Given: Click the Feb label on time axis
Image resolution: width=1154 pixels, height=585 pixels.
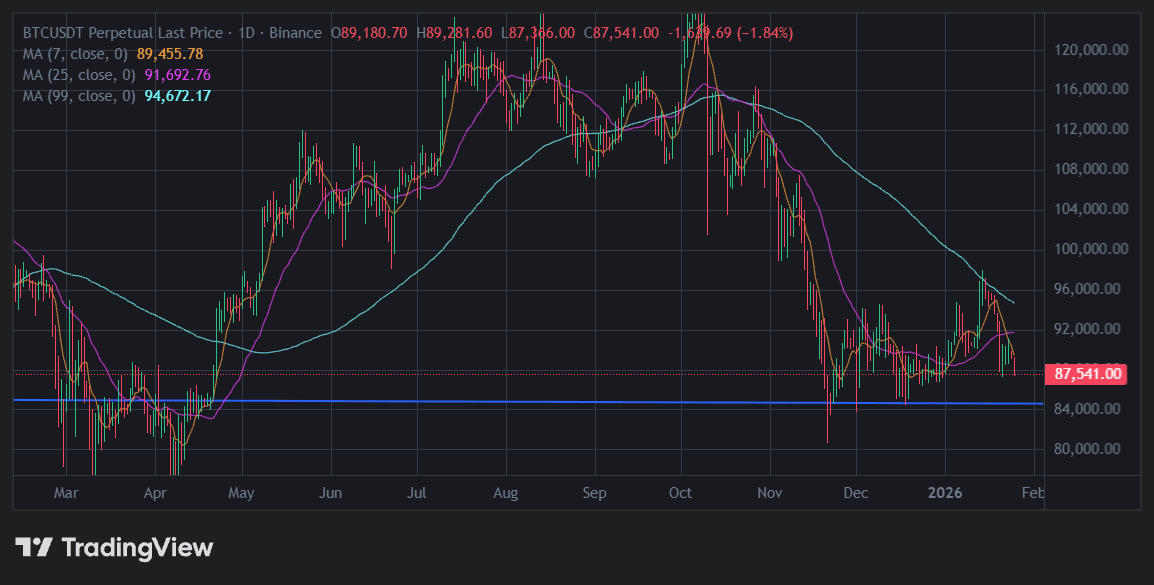Looking at the screenshot, I should [1033, 492].
